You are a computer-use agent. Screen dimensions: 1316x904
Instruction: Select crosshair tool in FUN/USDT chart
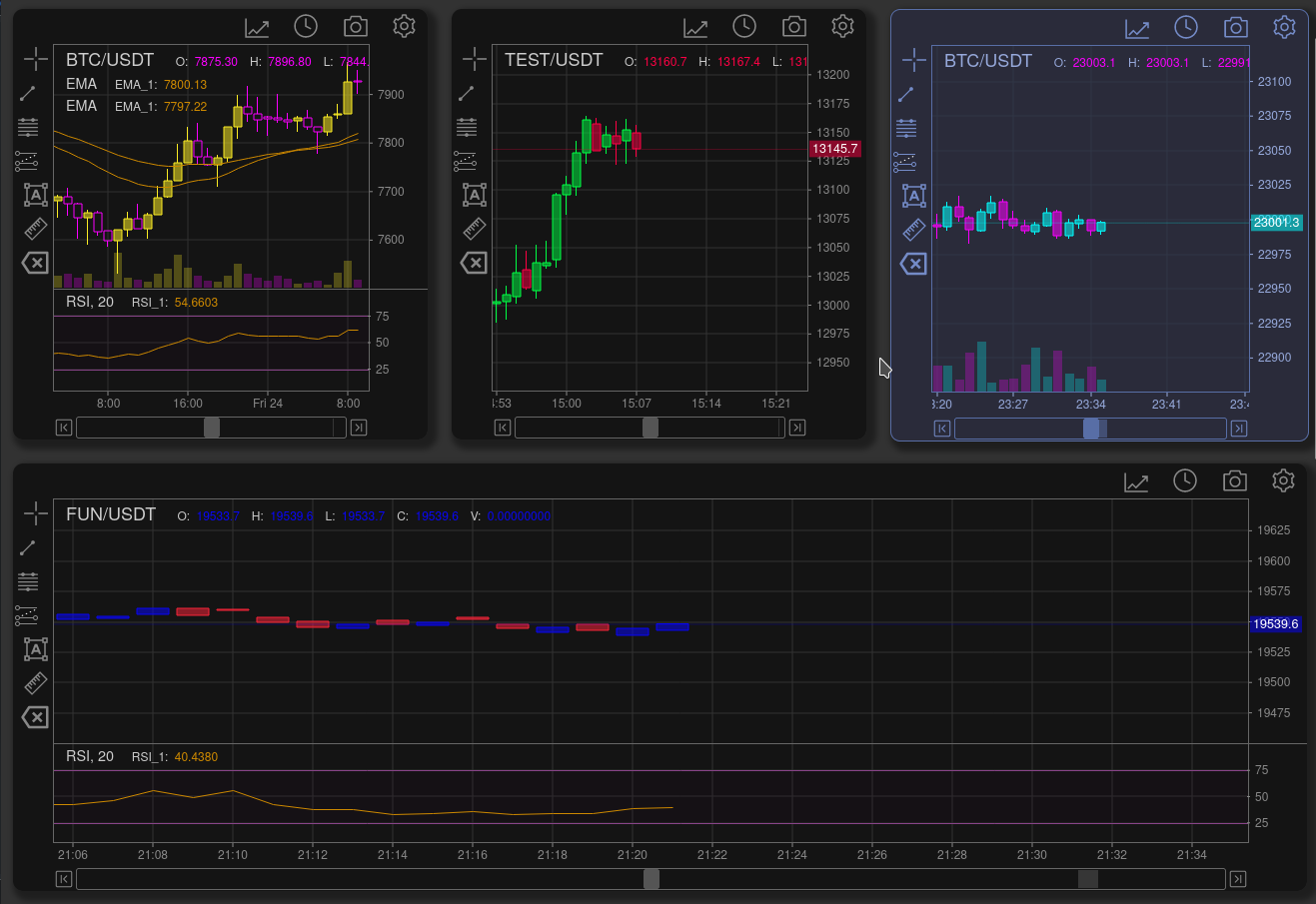(x=35, y=513)
